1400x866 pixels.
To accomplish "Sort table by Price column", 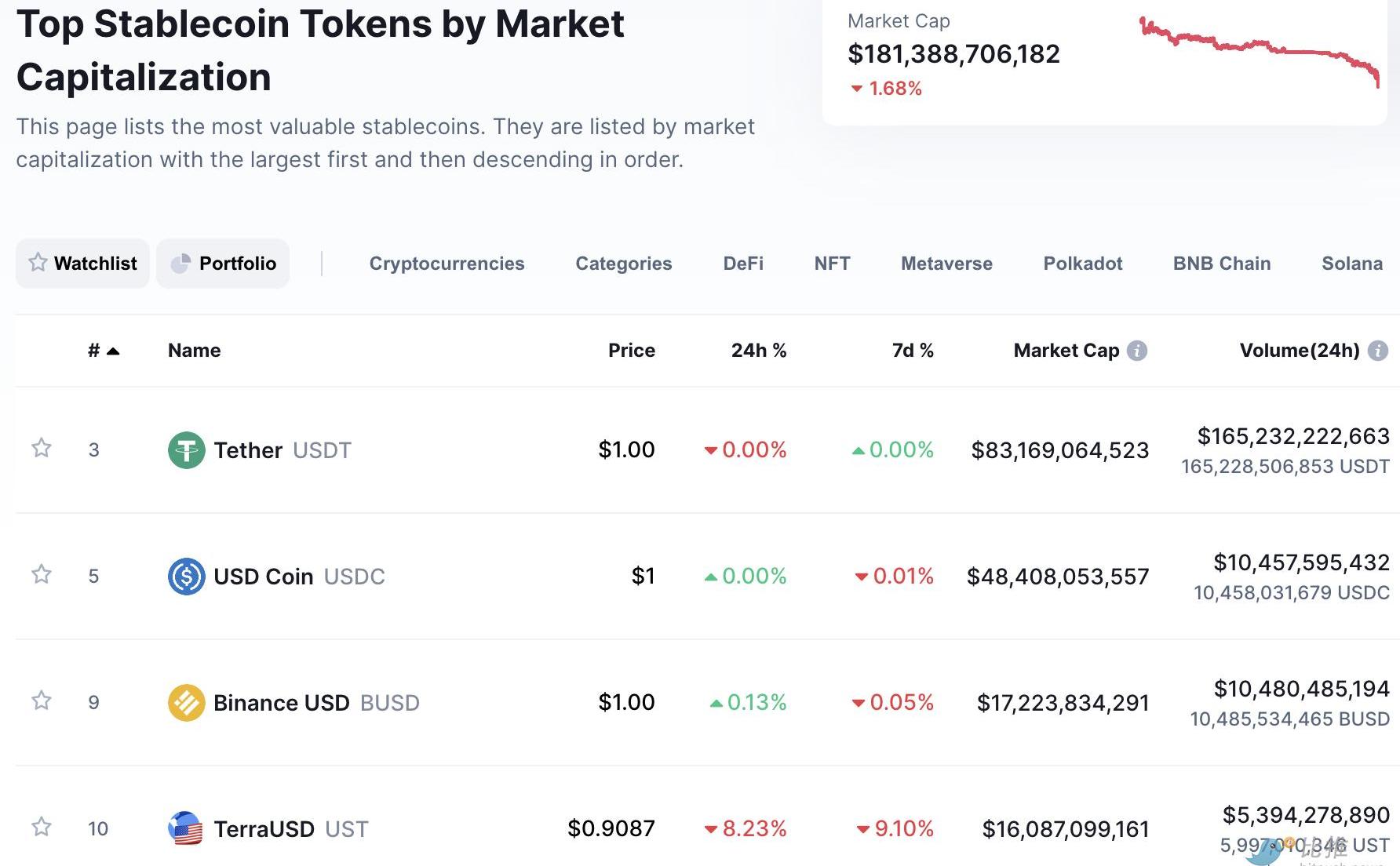I will coord(631,351).
